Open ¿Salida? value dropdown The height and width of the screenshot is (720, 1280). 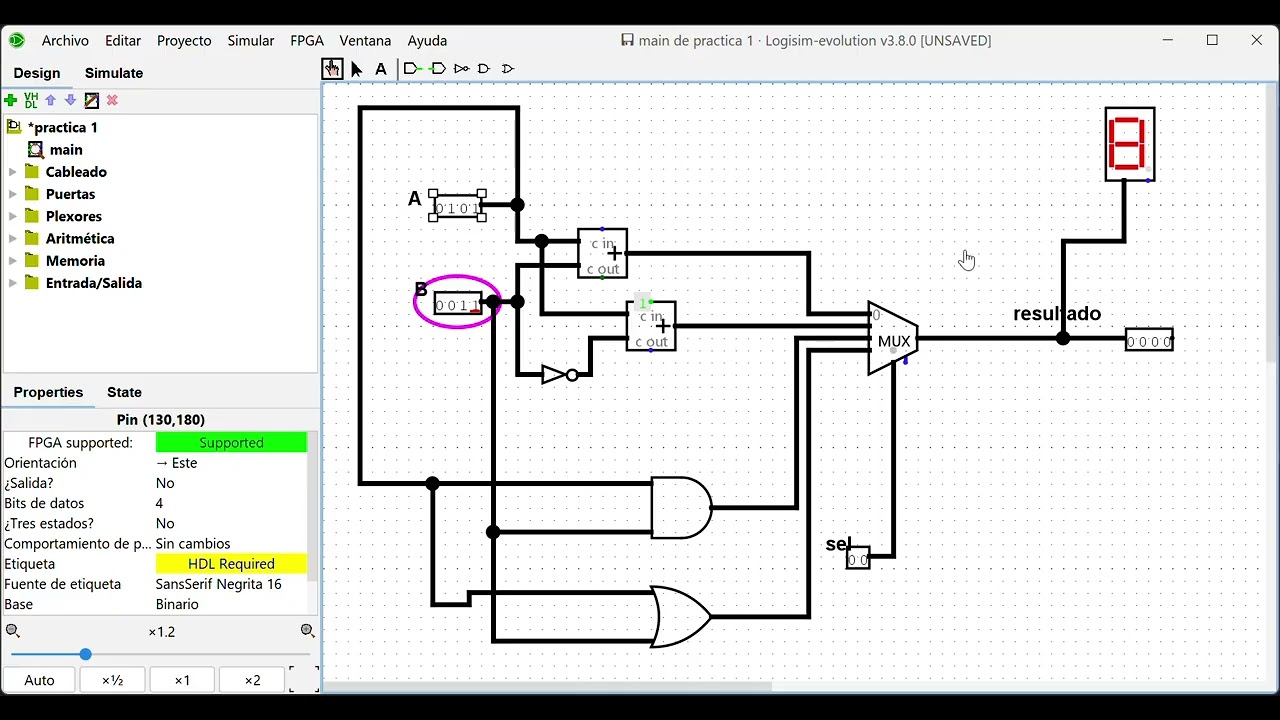[231, 483]
